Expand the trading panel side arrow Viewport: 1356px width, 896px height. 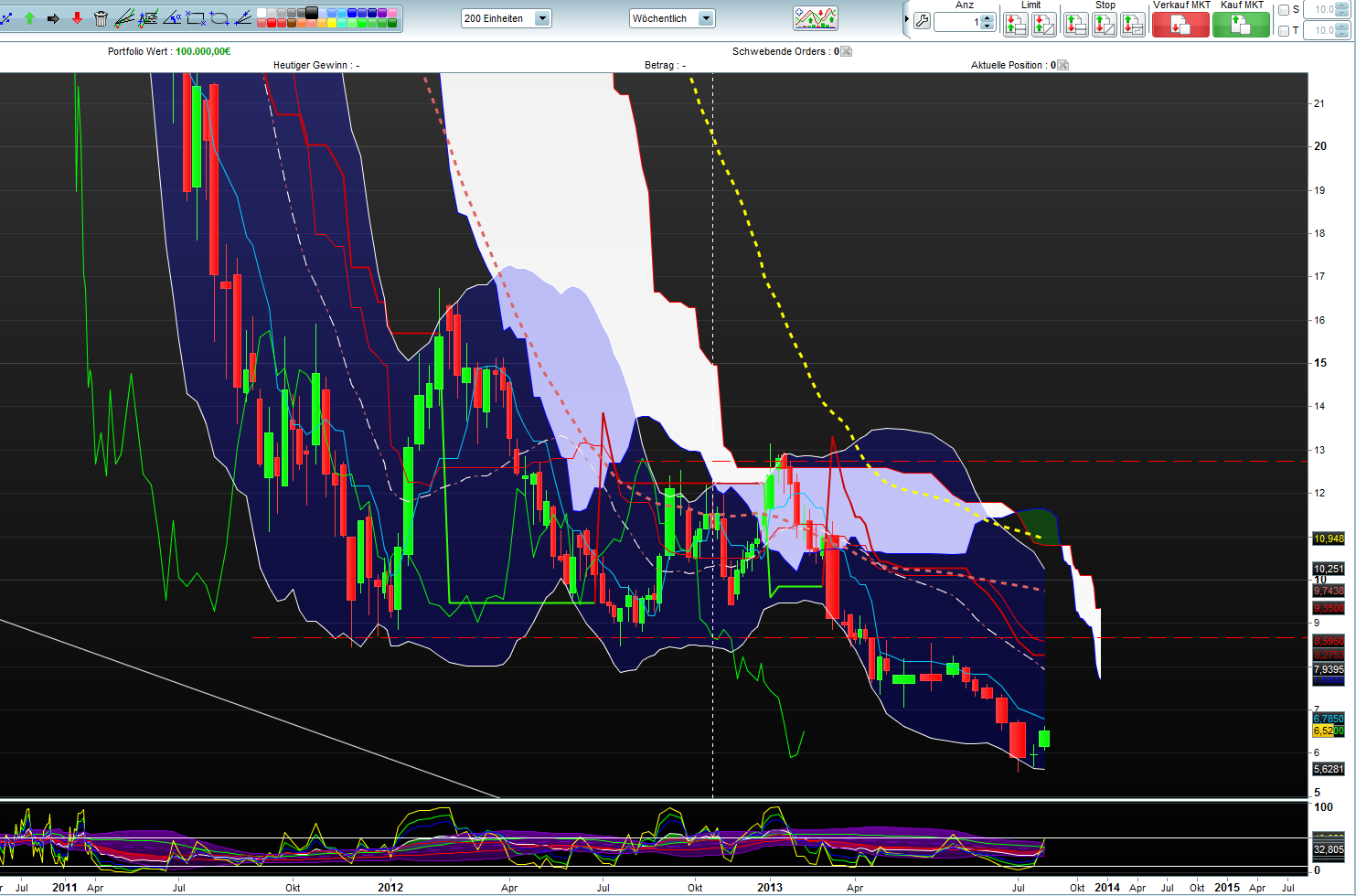(x=906, y=18)
